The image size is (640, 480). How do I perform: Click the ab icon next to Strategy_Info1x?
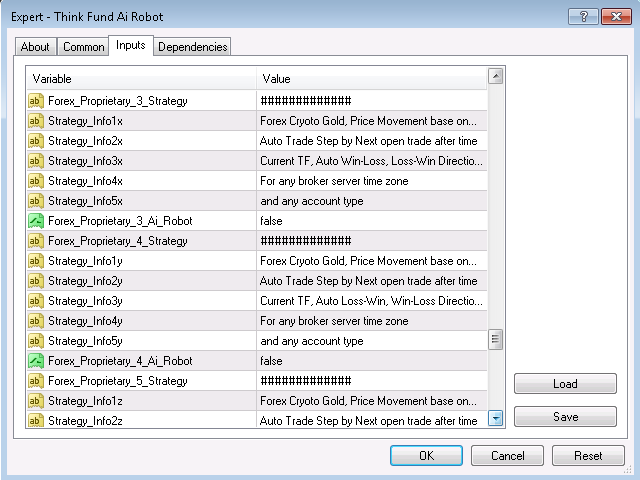point(36,121)
